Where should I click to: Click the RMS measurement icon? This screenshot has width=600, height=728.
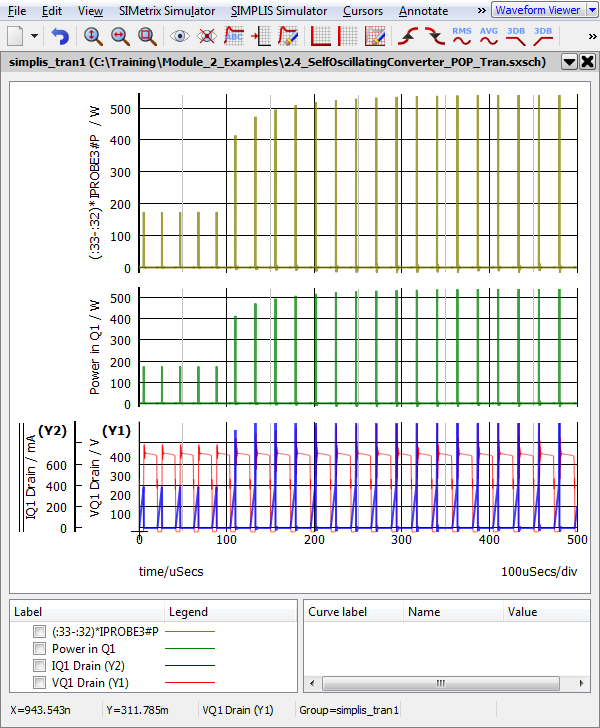click(462, 36)
